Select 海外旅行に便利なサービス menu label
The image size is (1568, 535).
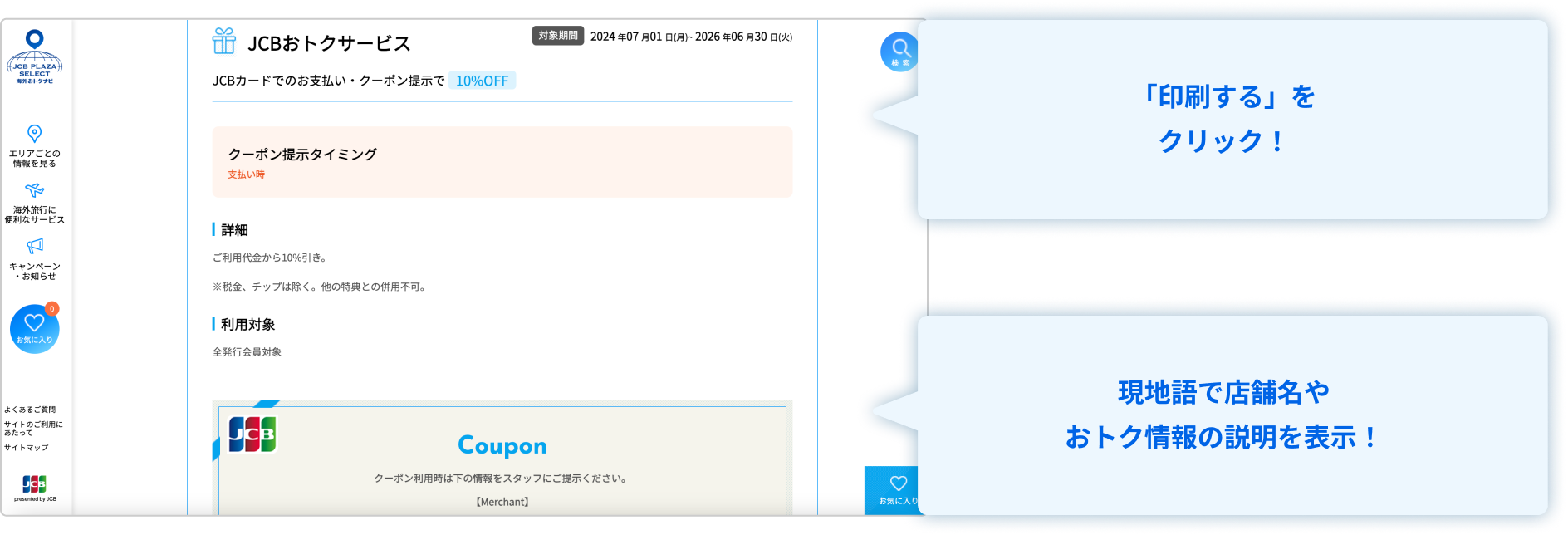[35, 215]
